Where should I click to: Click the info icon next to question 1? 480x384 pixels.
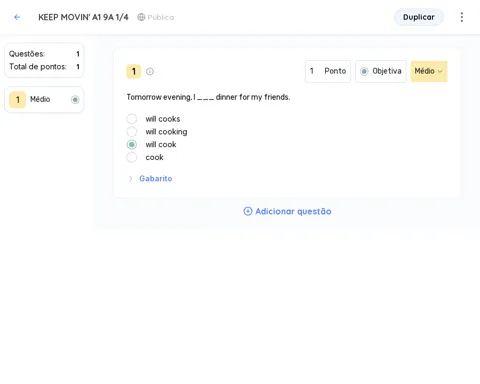(x=150, y=71)
